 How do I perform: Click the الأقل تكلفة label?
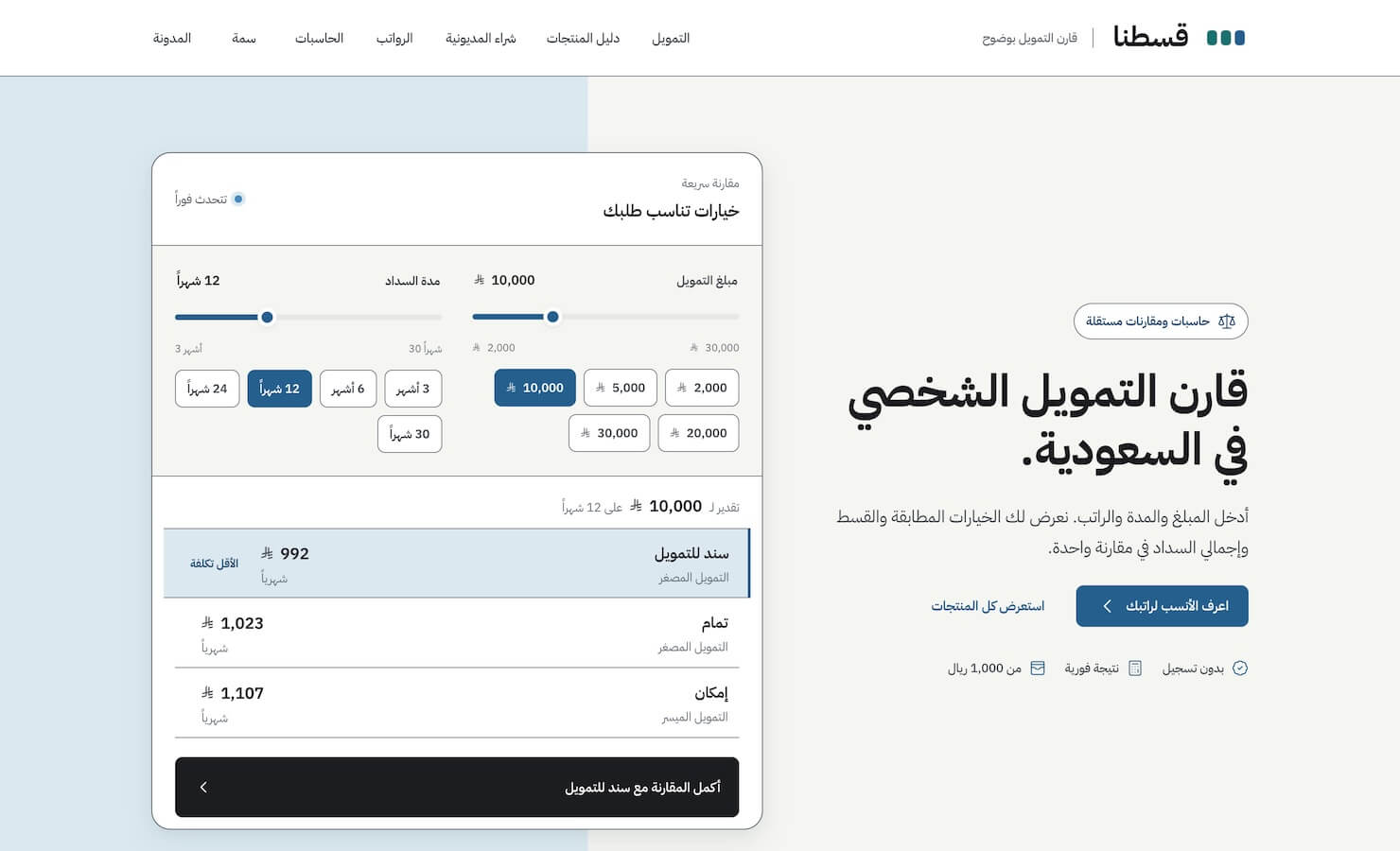tap(214, 564)
